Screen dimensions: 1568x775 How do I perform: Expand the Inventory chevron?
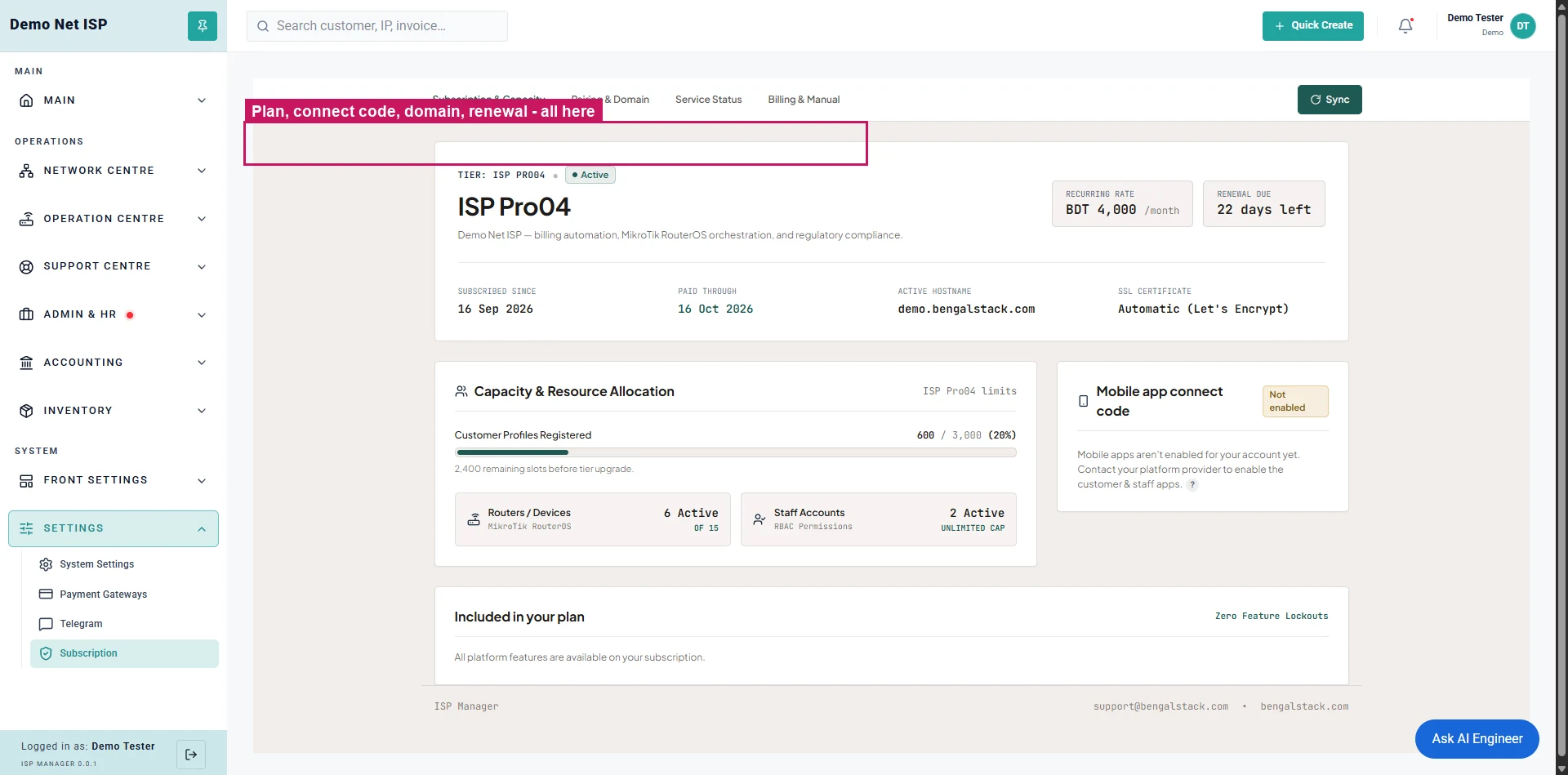[x=202, y=411]
